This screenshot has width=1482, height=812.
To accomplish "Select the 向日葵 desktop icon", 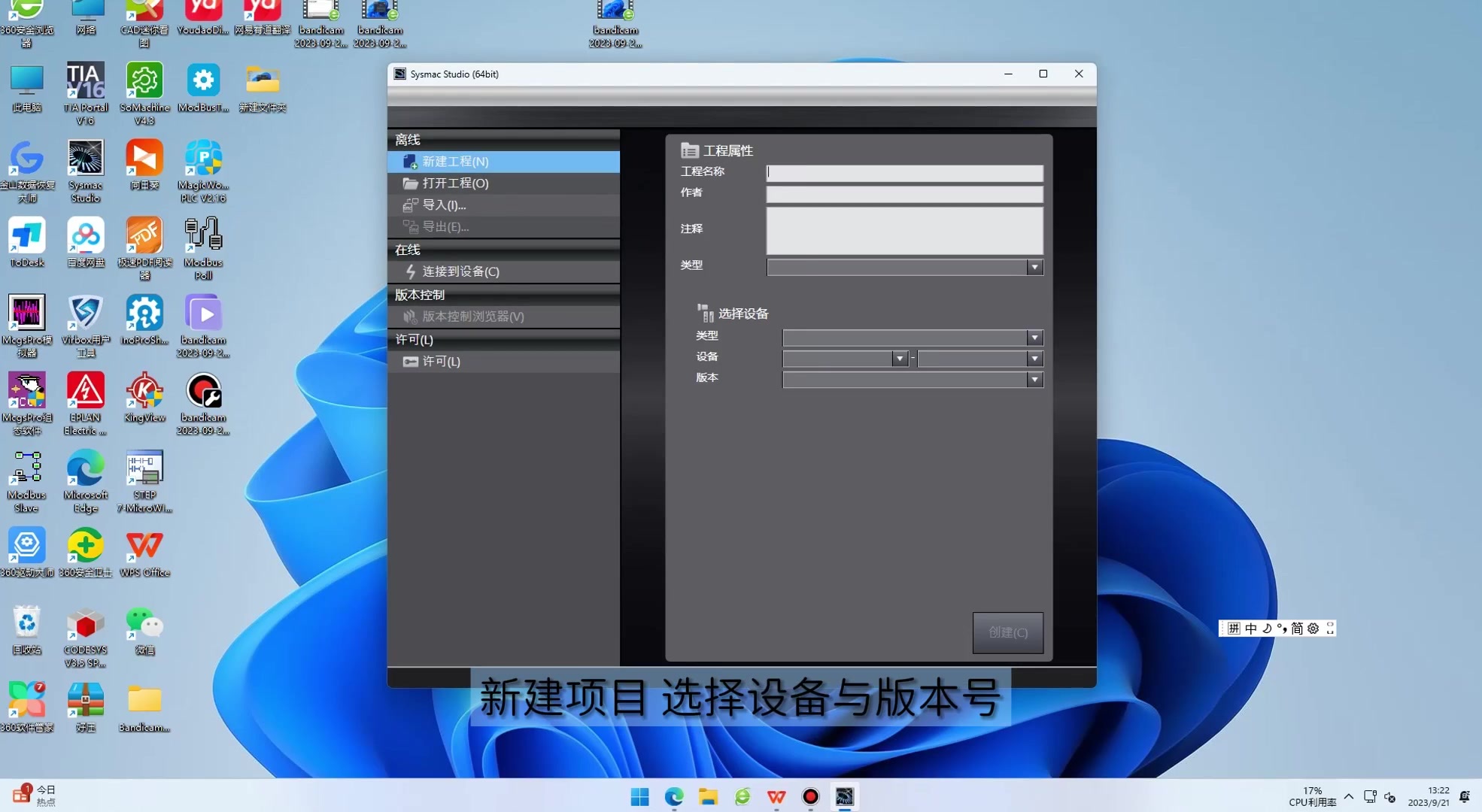I will pyautogui.click(x=144, y=165).
